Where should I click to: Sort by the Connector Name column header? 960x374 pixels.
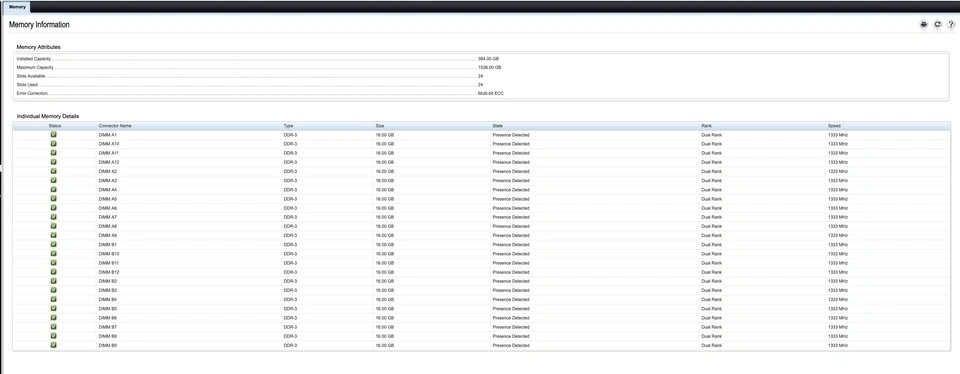coord(115,125)
